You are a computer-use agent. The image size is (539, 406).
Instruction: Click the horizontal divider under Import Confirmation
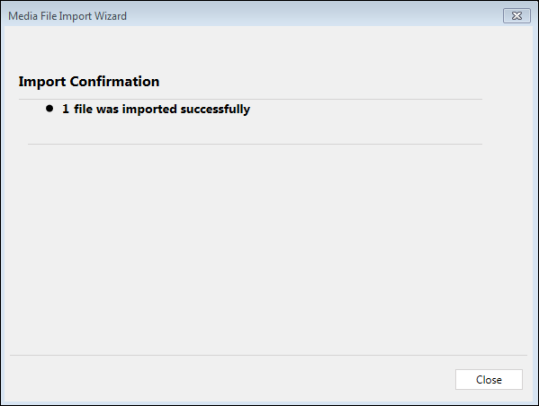click(250, 99)
